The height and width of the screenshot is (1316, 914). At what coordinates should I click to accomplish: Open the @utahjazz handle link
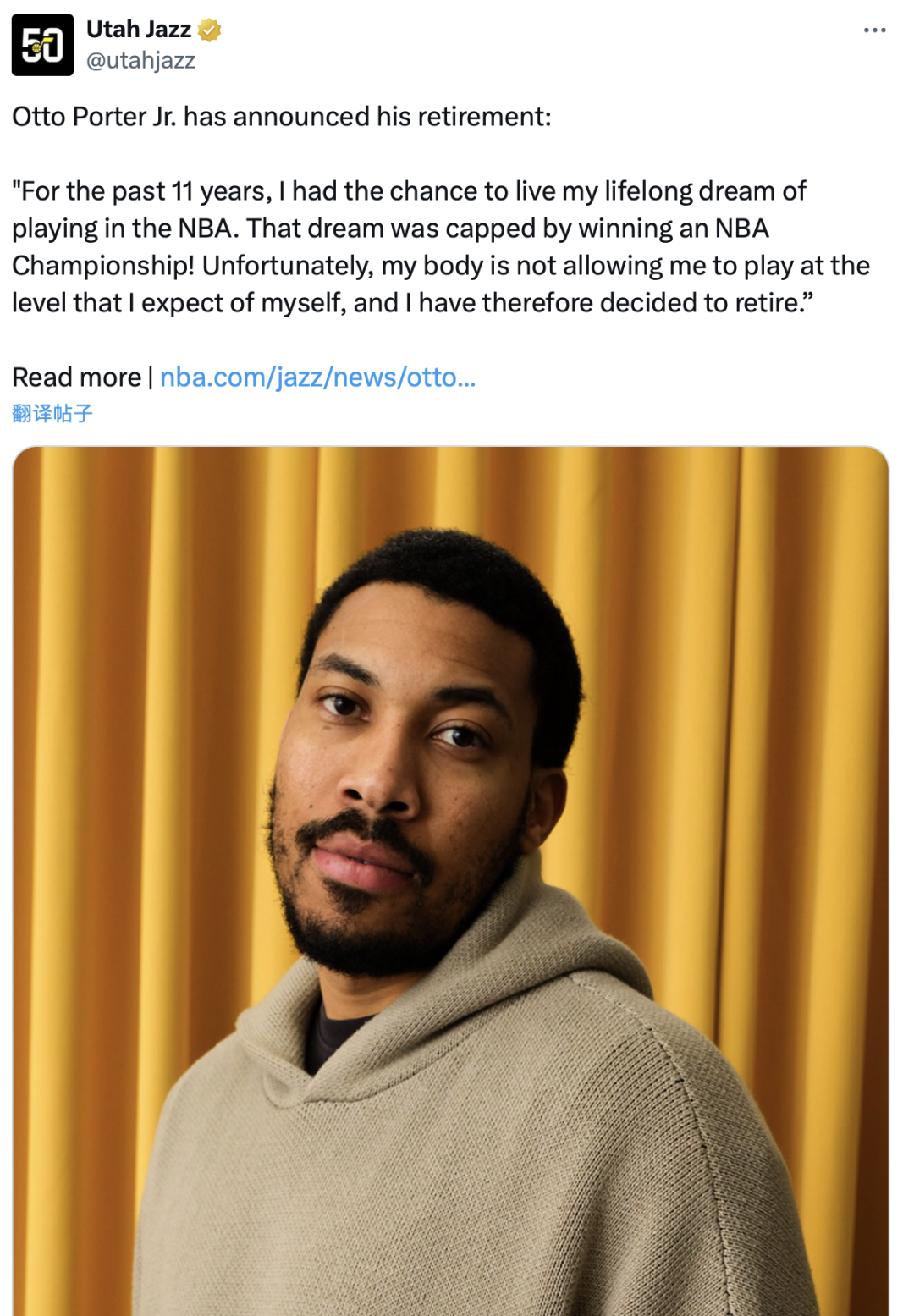[141, 60]
